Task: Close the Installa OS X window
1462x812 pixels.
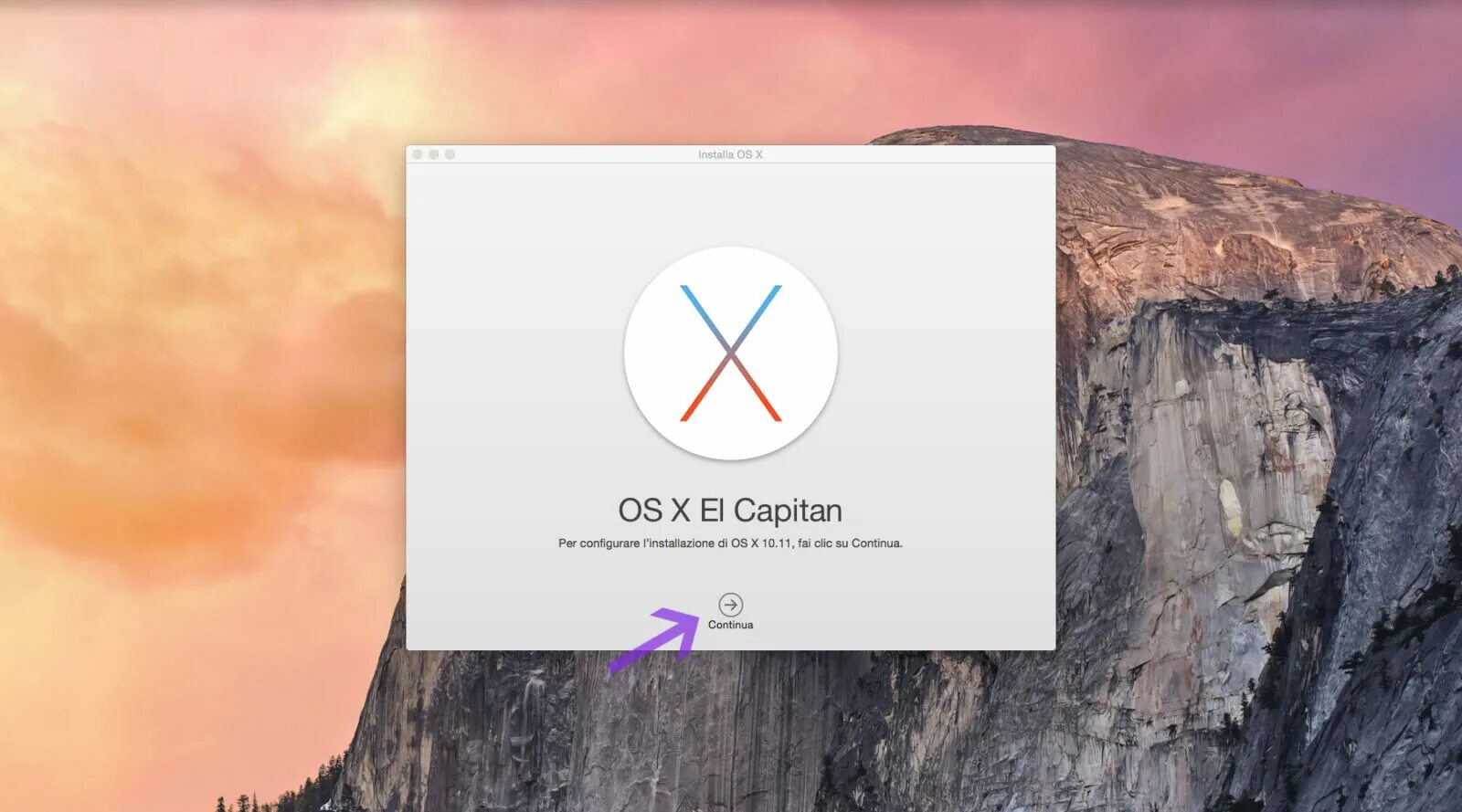Action: [418, 154]
